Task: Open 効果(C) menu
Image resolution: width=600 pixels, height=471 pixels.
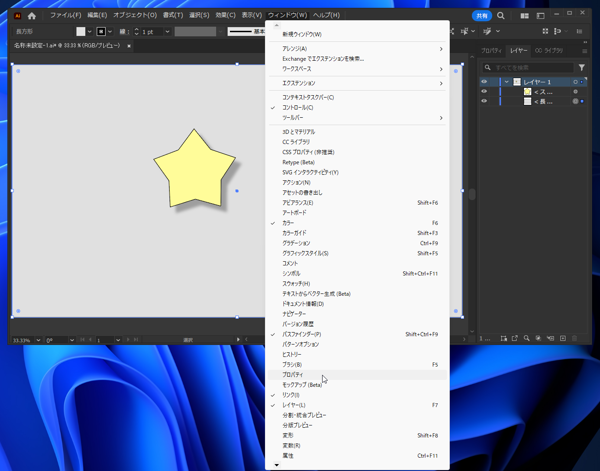Action: click(x=225, y=15)
